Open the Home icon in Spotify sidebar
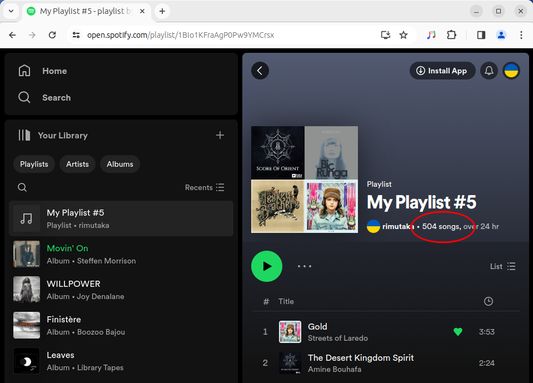Image resolution: width=533 pixels, height=383 pixels. point(24,71)
